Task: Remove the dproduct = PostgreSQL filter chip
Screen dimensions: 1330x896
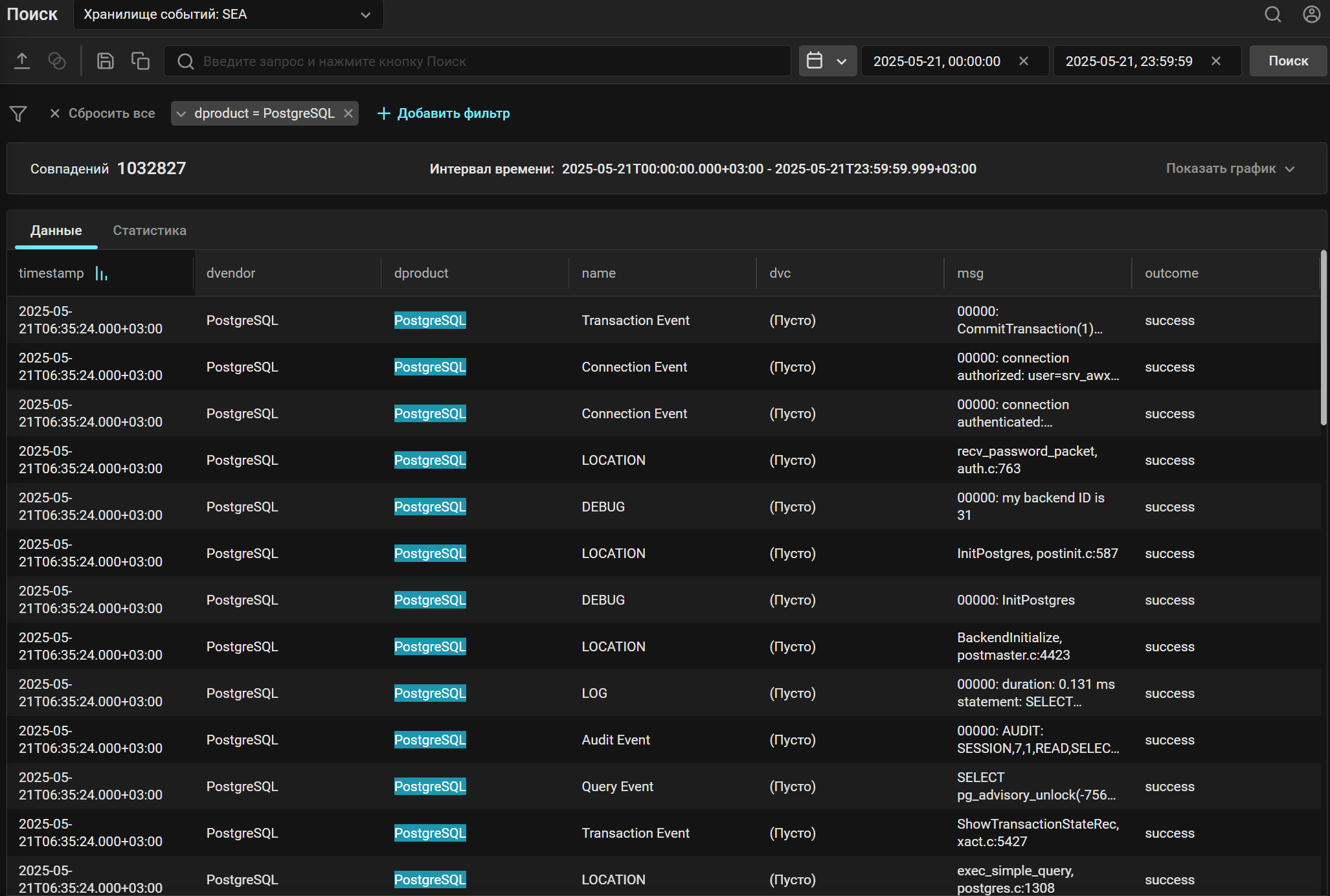Action: point(348,113)
